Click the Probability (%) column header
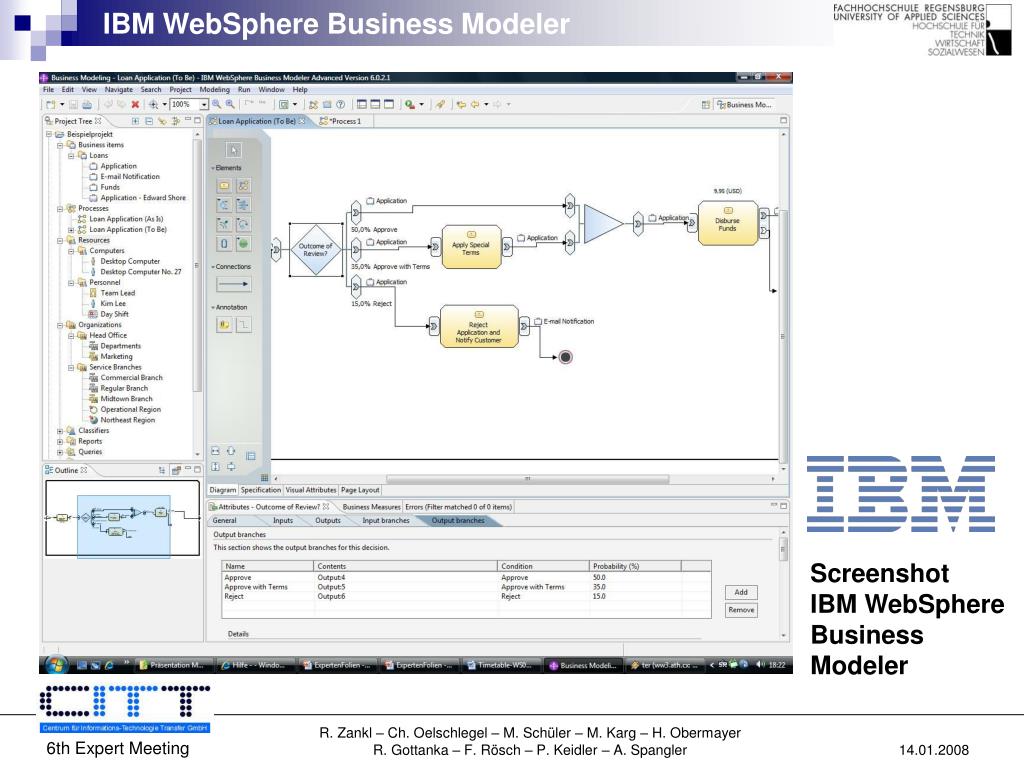This screenshot has width=1024, height=768. tap(635, 566)
